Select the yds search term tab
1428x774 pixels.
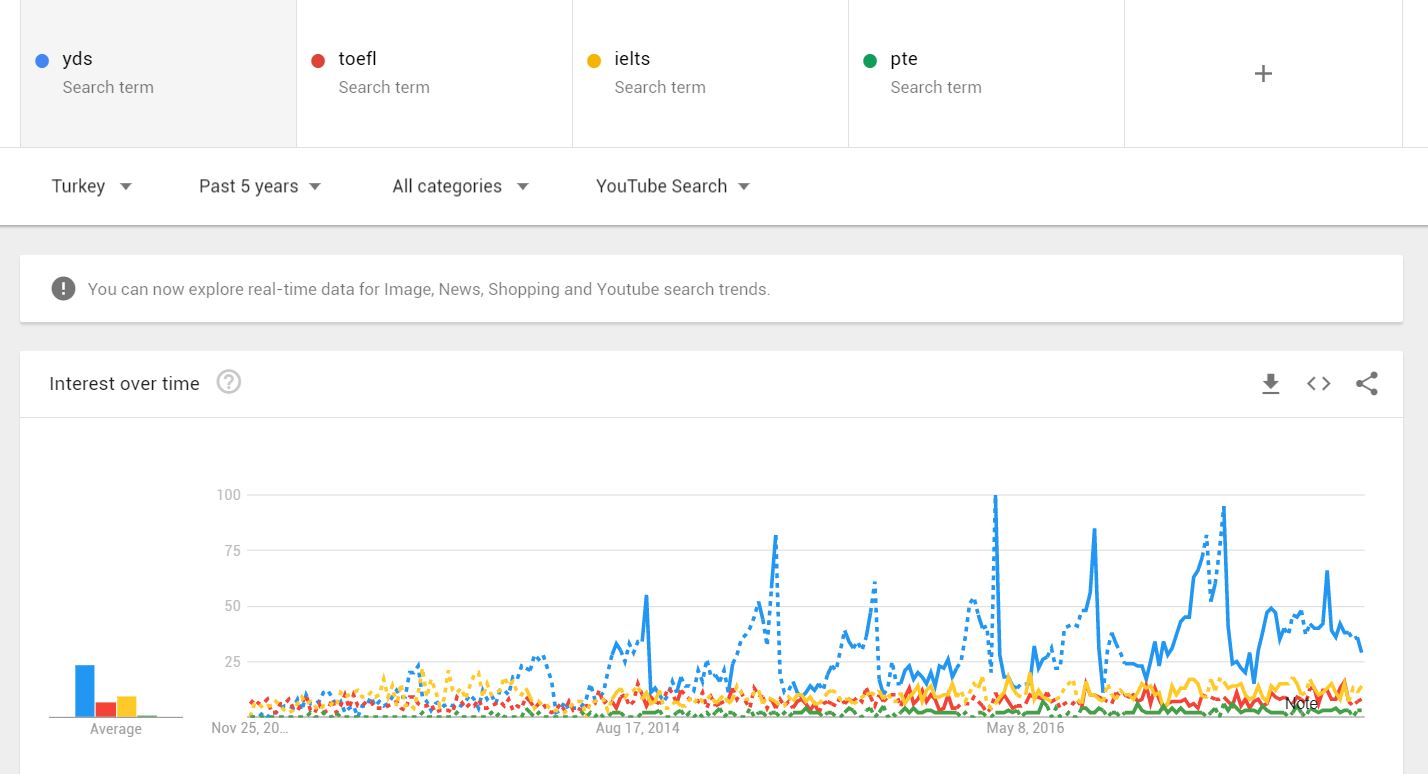click(158, 74)
